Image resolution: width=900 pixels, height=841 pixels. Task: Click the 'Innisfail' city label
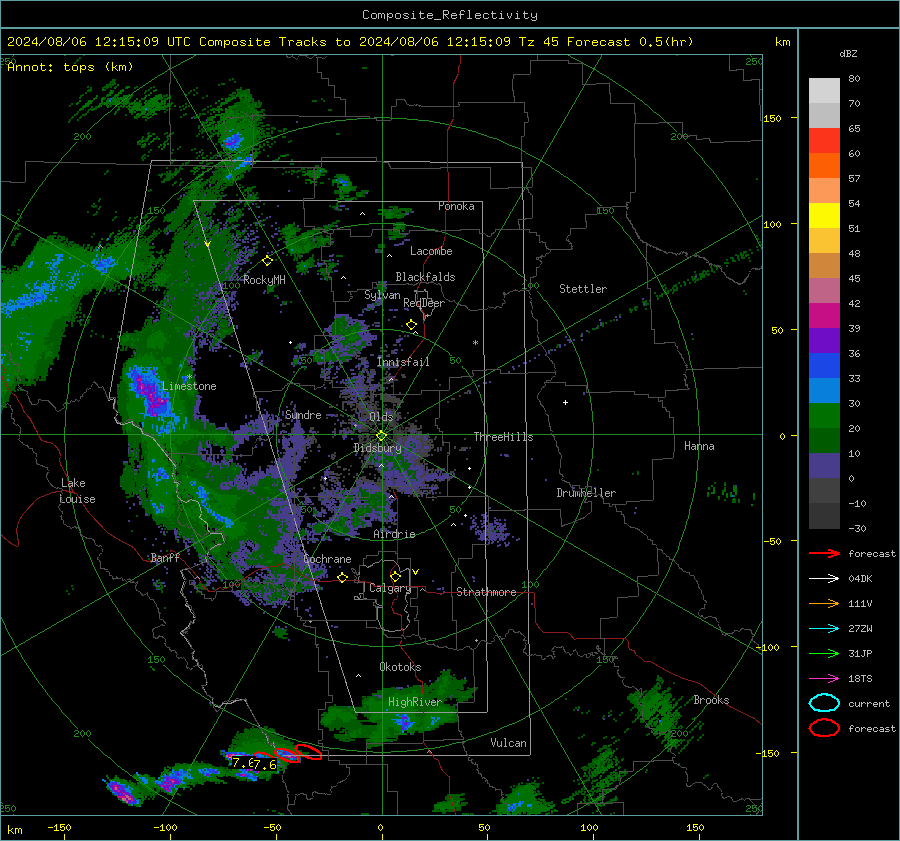[x=403, y=362]
